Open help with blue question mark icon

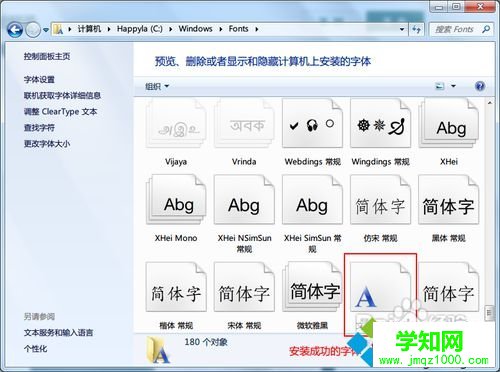click(480, 86)
